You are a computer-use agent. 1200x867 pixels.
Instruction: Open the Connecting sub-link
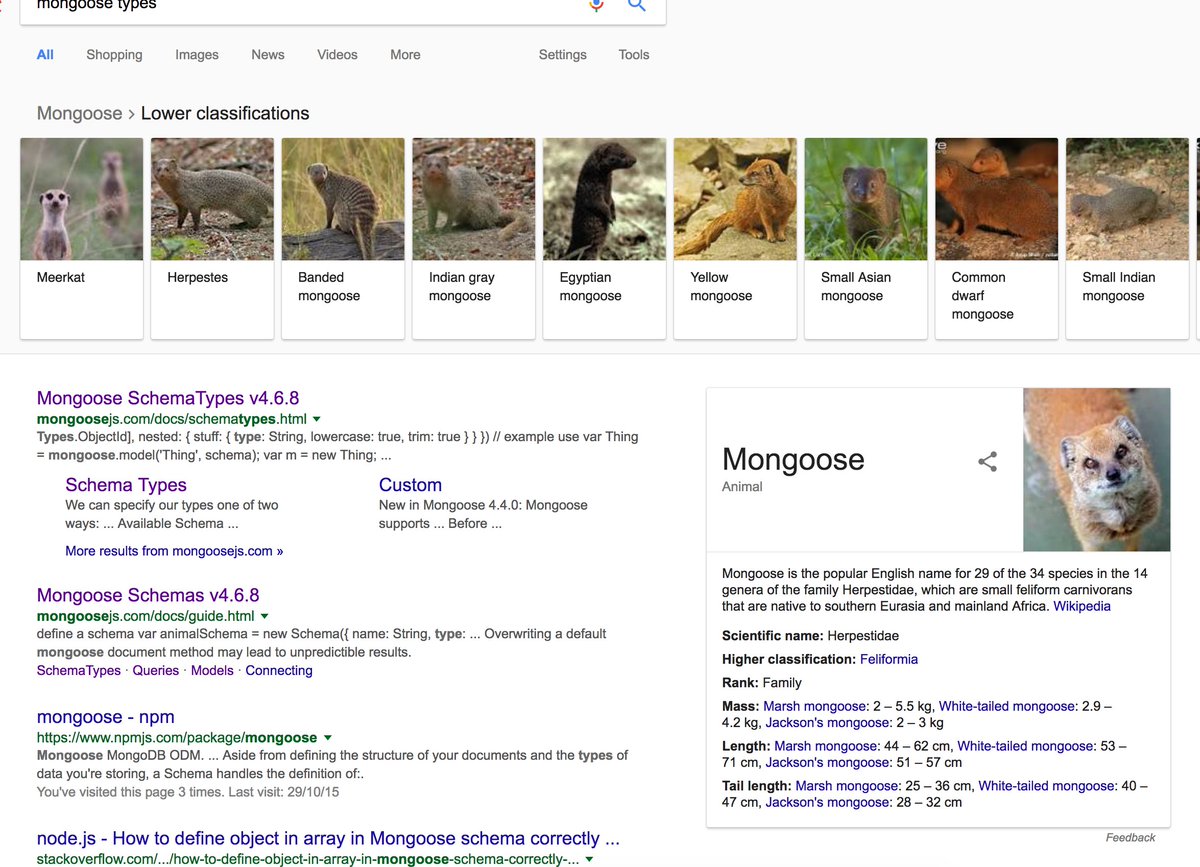coord(279,671)
